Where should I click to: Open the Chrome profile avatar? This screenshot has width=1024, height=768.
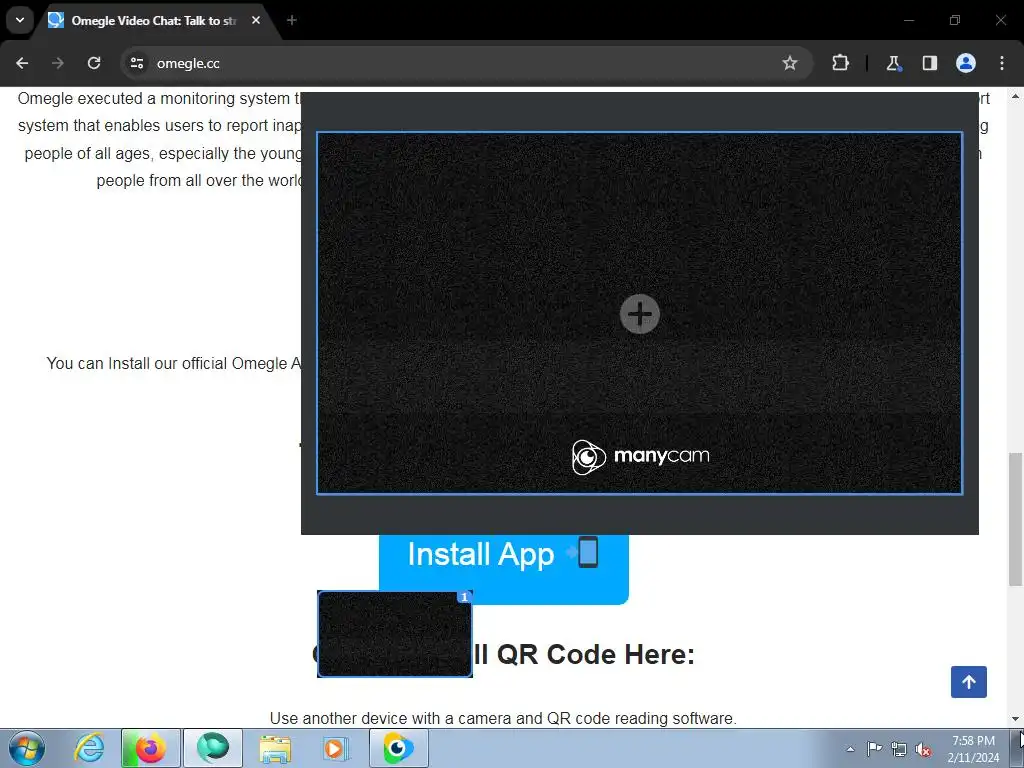coord(966,63)
